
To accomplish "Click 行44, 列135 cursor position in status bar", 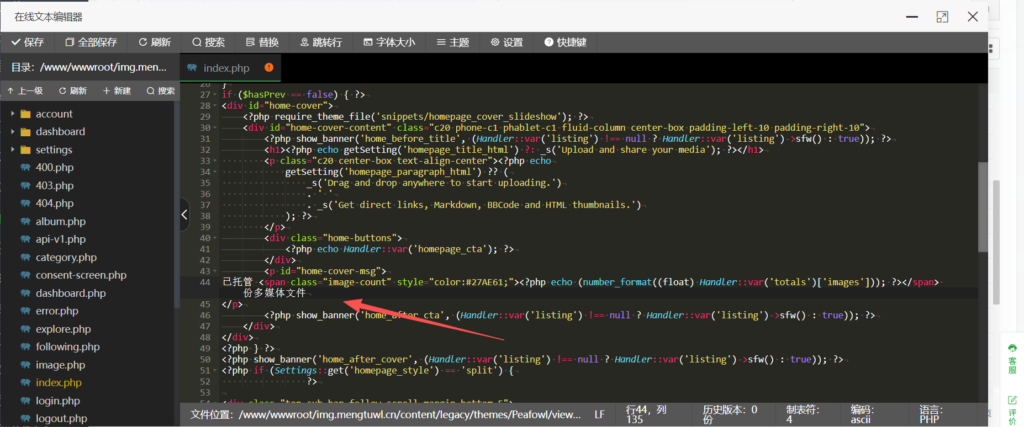I will click(x=649, y=414).
